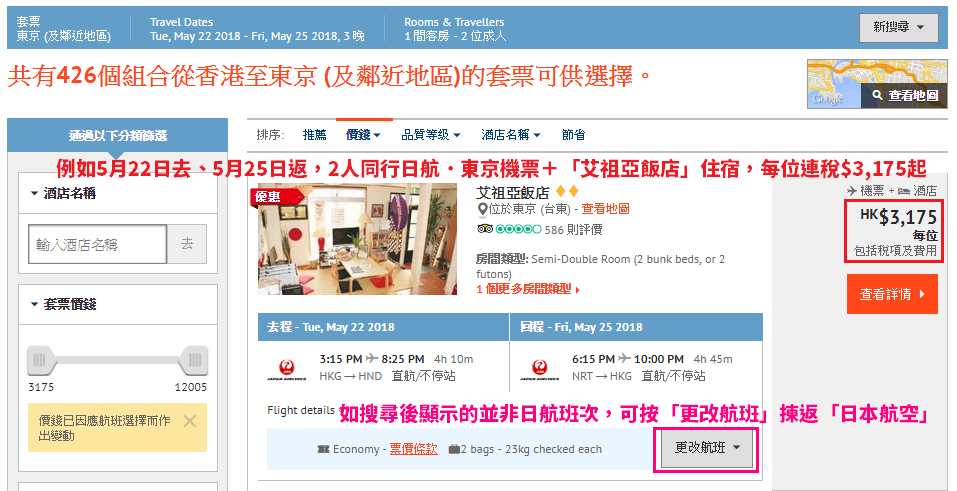This screenshot has width=957, height=491.
Task: Open the 票價條款 link
Action: point(413,449)
